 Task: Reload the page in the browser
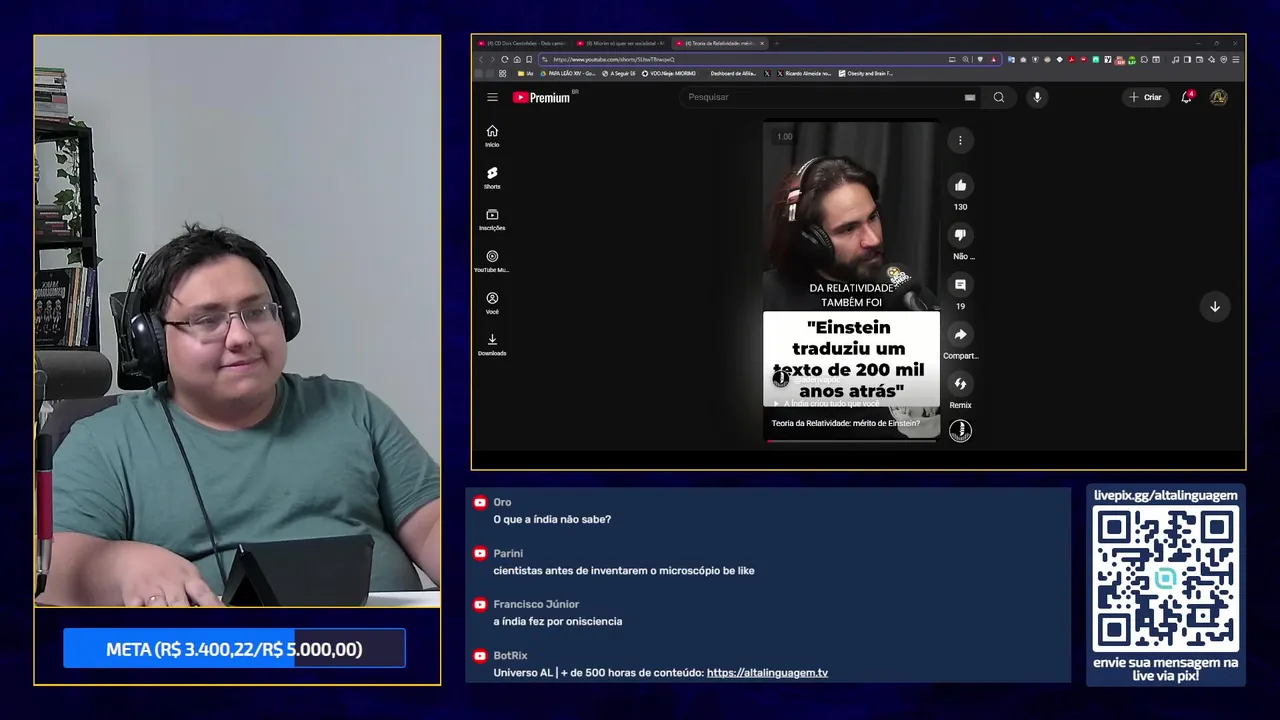(505, 59)
